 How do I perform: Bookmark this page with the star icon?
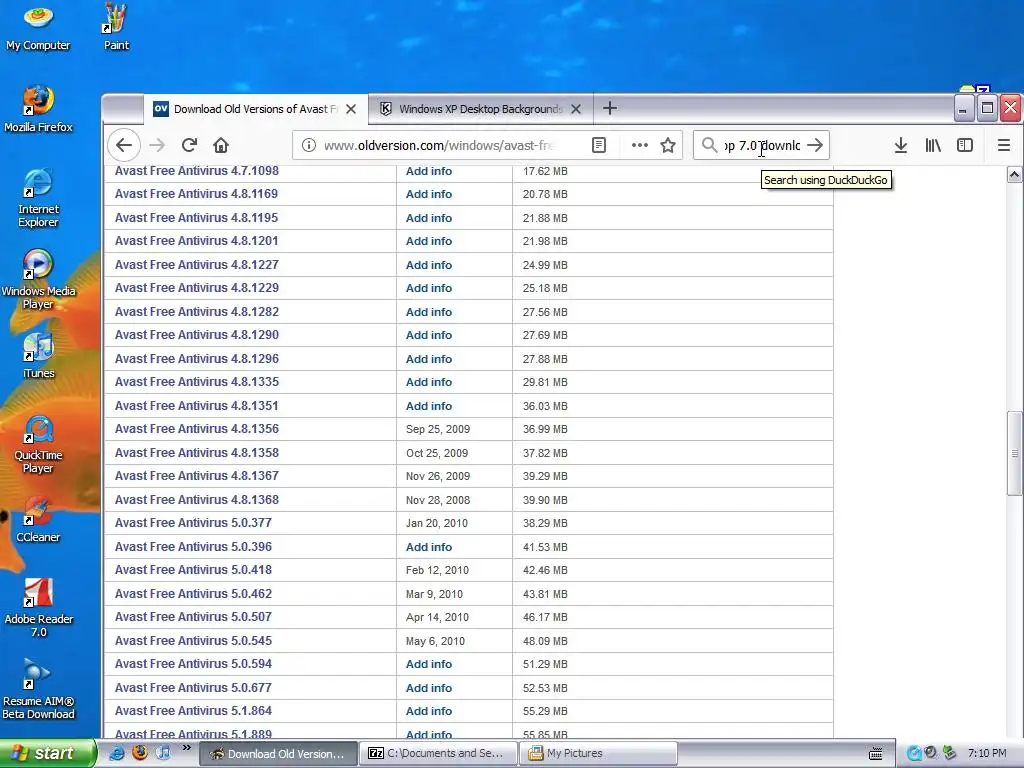[x=667, y=145]
